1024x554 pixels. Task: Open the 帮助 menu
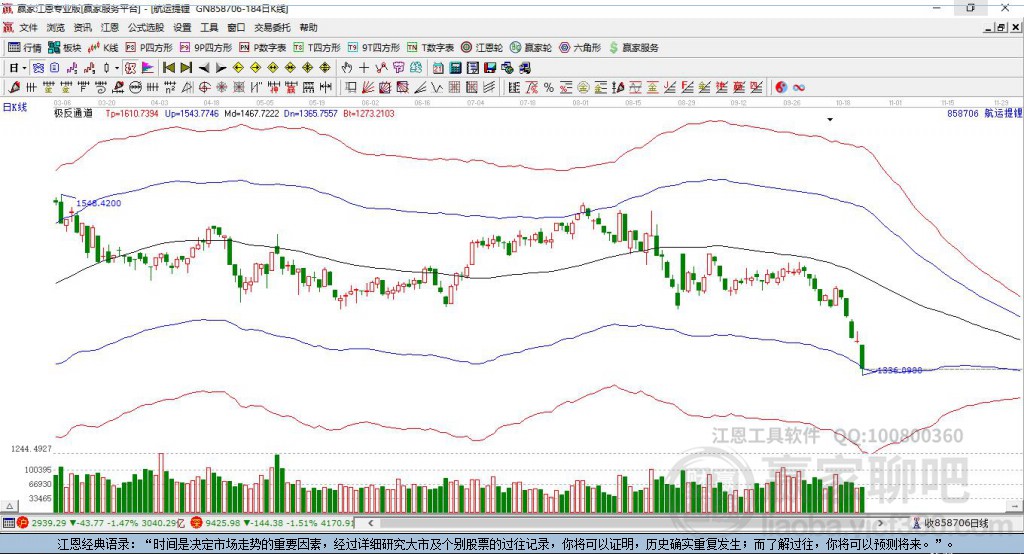pos(308,27)
